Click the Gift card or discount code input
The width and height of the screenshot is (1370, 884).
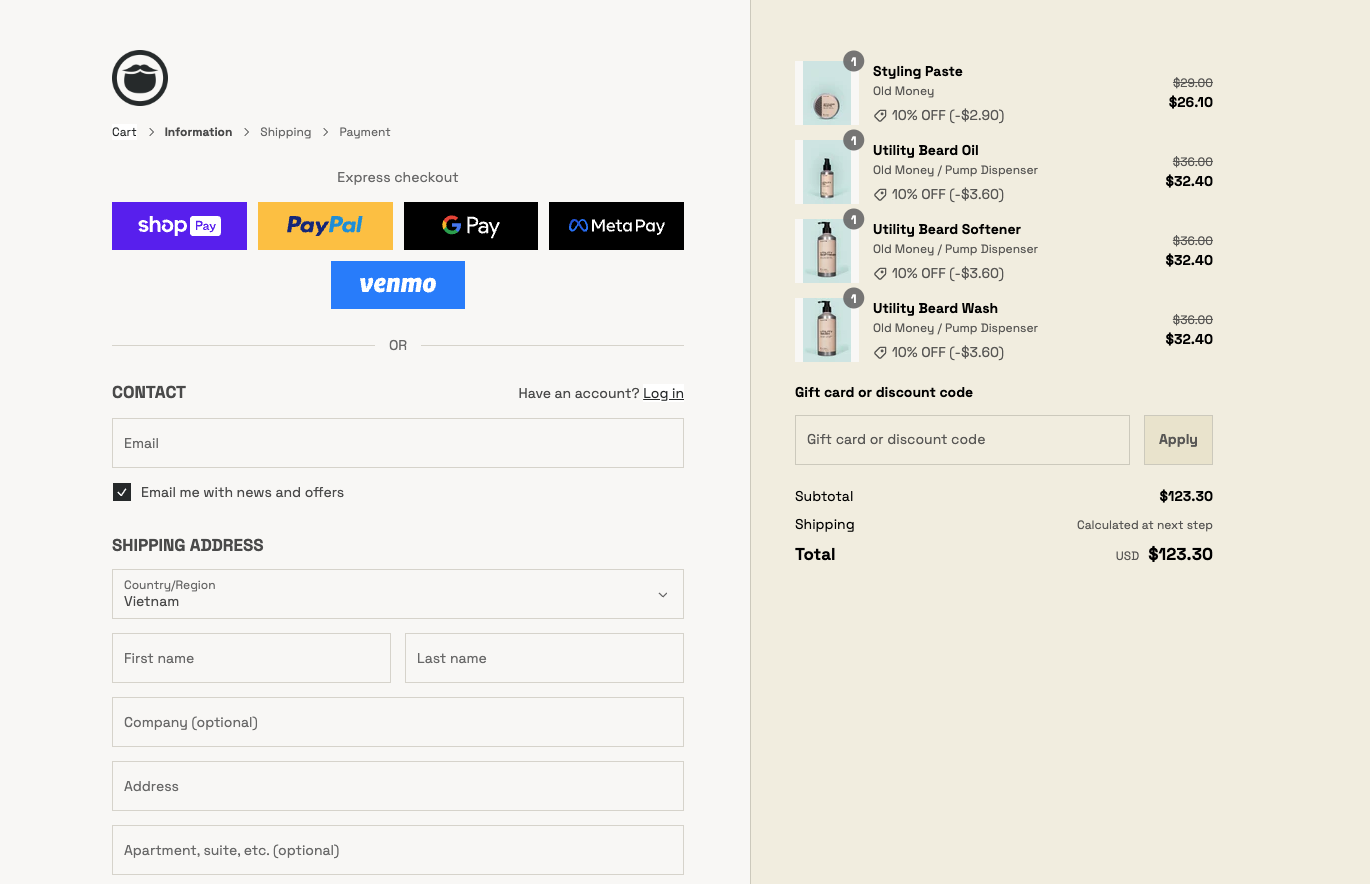962,440
